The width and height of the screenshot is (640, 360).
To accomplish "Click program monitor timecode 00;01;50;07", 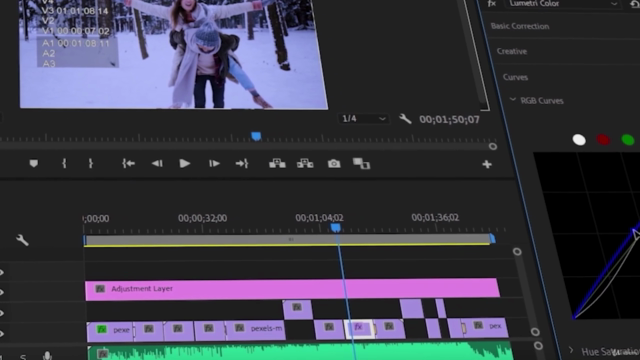I will [x=449, y=120].
